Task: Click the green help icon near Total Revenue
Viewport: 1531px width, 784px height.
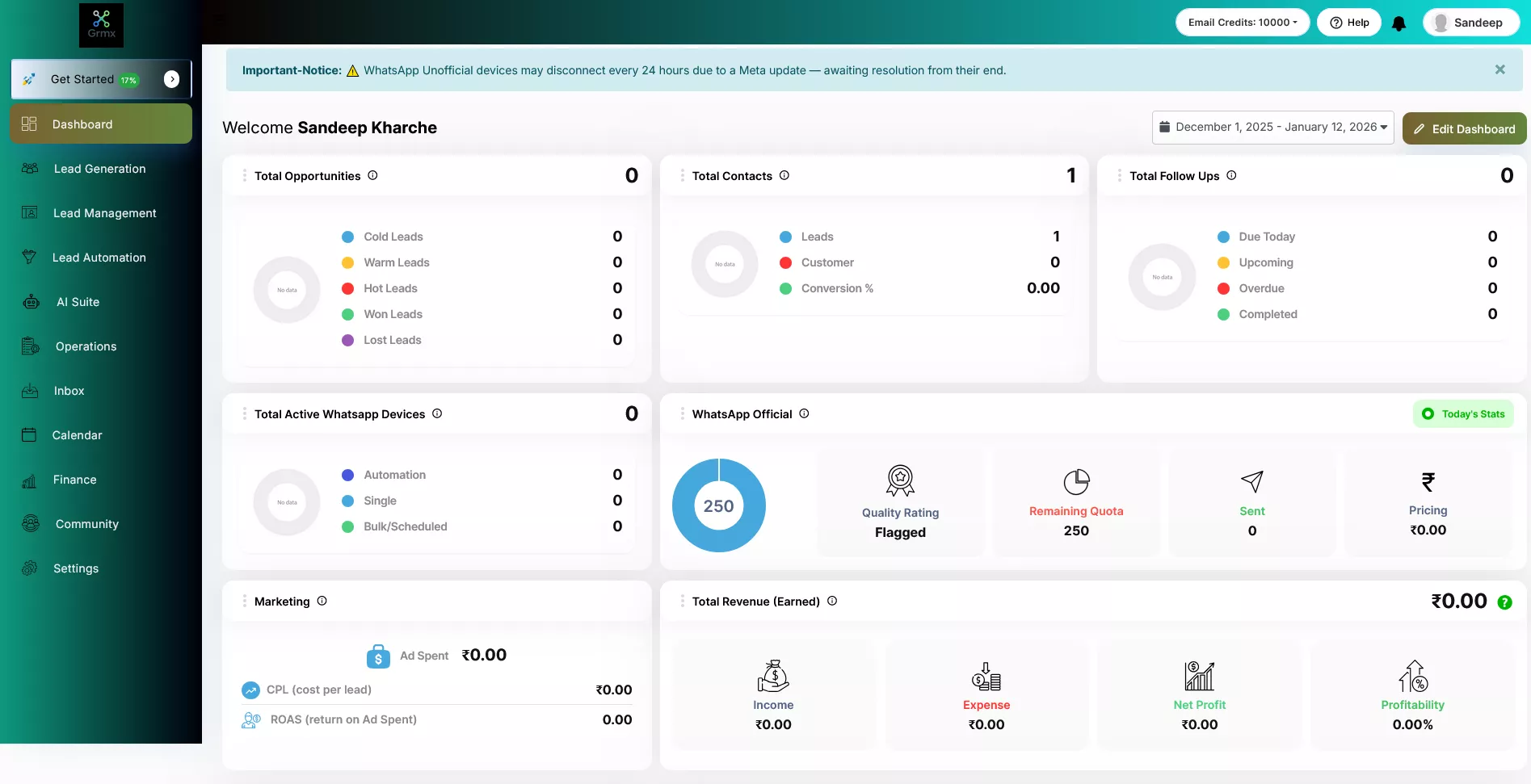Action: pyautogui.click(x=1504, y=602)
